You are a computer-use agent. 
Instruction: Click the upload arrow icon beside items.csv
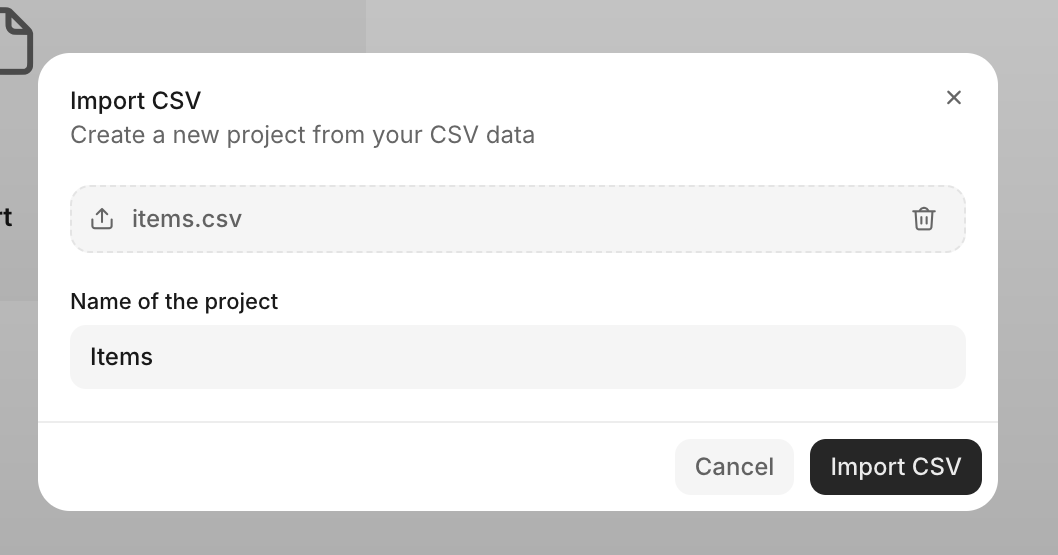pos(102,219)
